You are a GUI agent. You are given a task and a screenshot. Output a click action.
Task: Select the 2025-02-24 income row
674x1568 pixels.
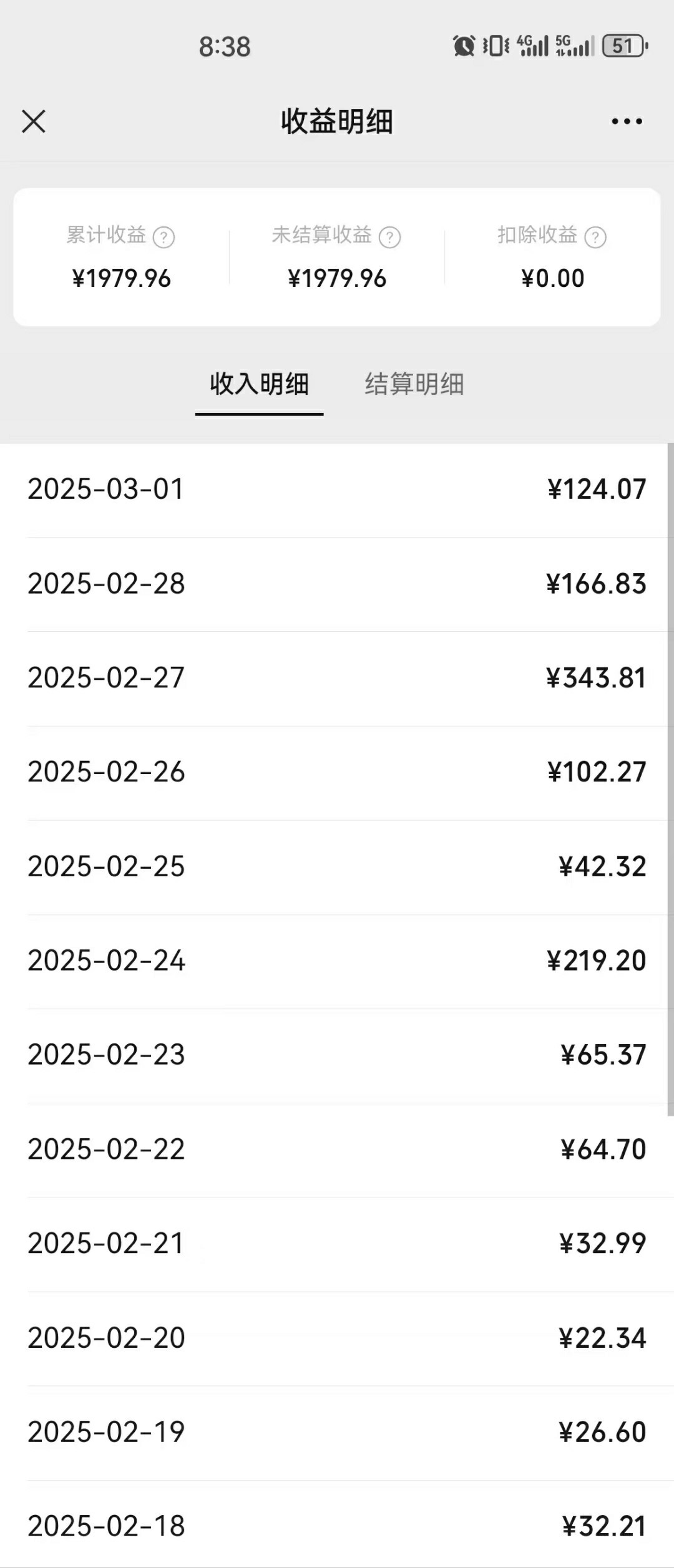[337, 961]
